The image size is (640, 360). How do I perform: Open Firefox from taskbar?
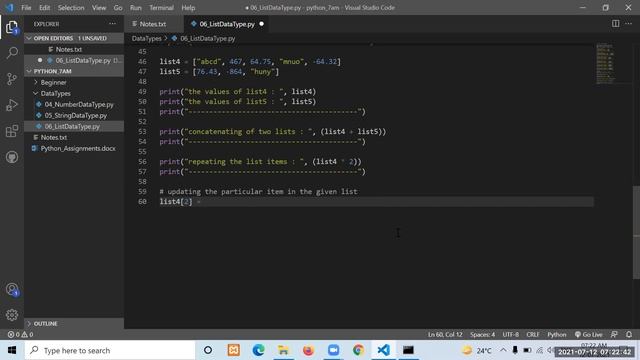pyautogui.click(x=308, y=350)
